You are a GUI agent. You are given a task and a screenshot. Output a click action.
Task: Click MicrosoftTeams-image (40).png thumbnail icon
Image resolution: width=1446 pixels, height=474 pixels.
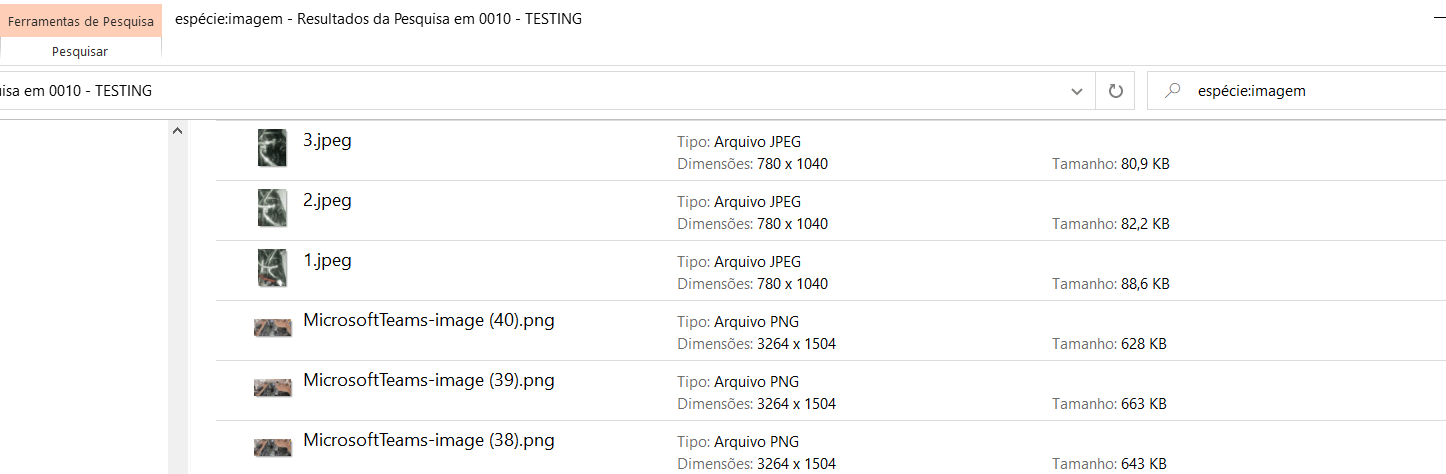[x=272, y=327]
